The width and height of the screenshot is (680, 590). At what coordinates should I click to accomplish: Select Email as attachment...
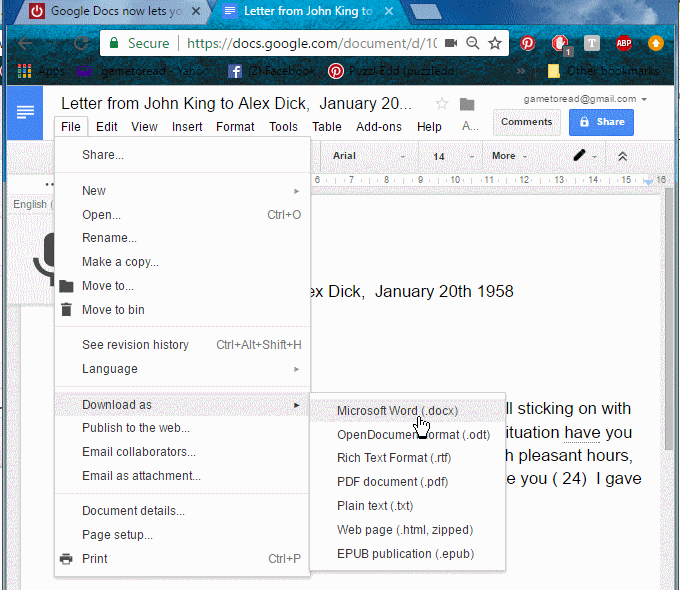click(x=182, y=476)
